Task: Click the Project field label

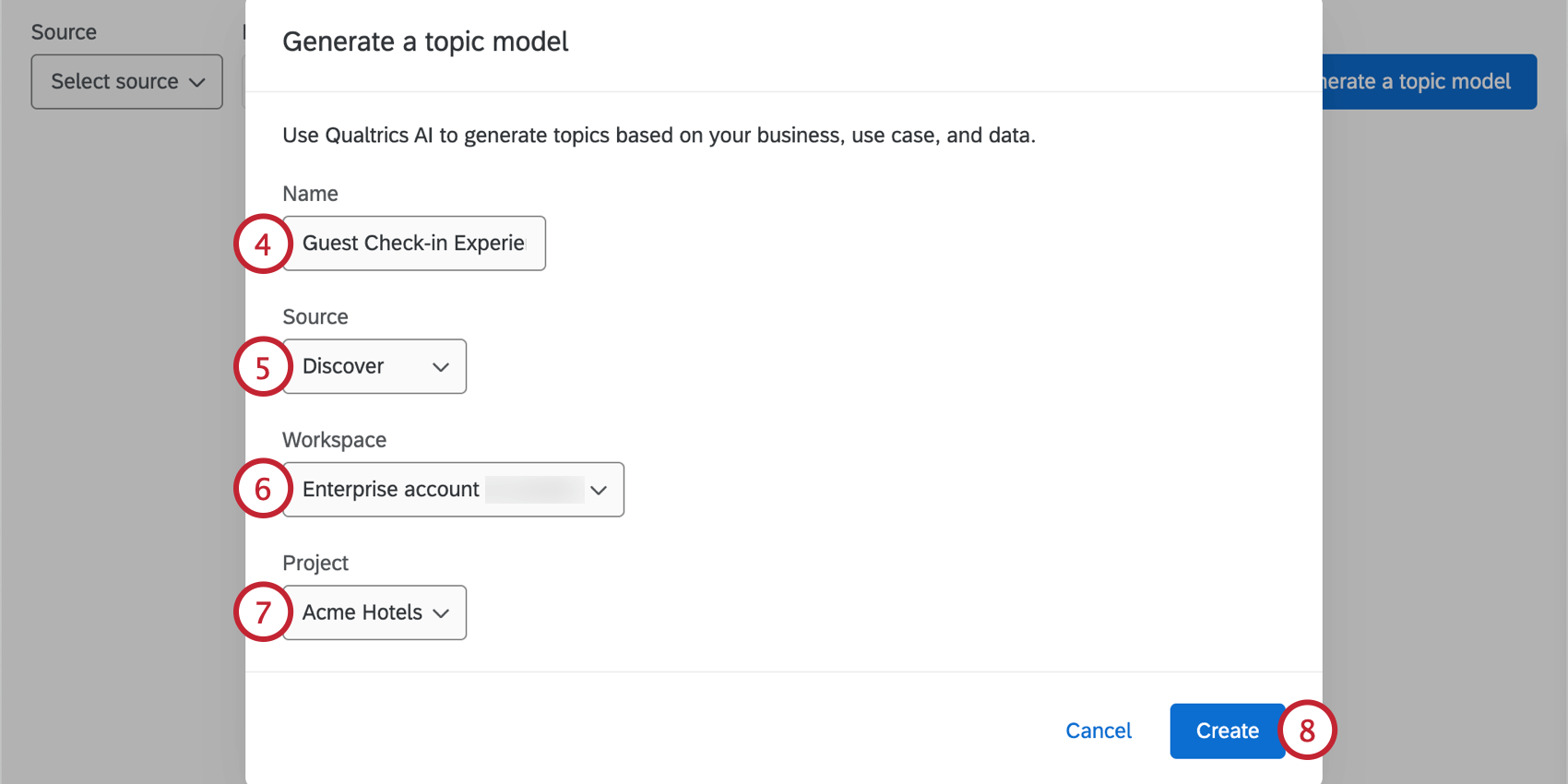Action: point(315,563)
